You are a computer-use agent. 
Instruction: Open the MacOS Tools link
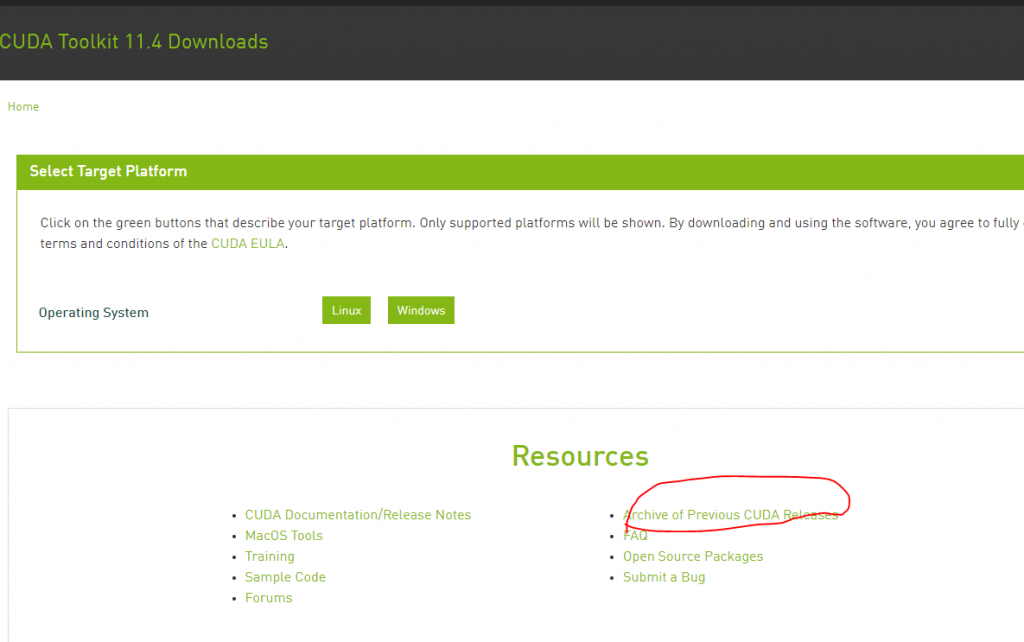tap(283, 536)
